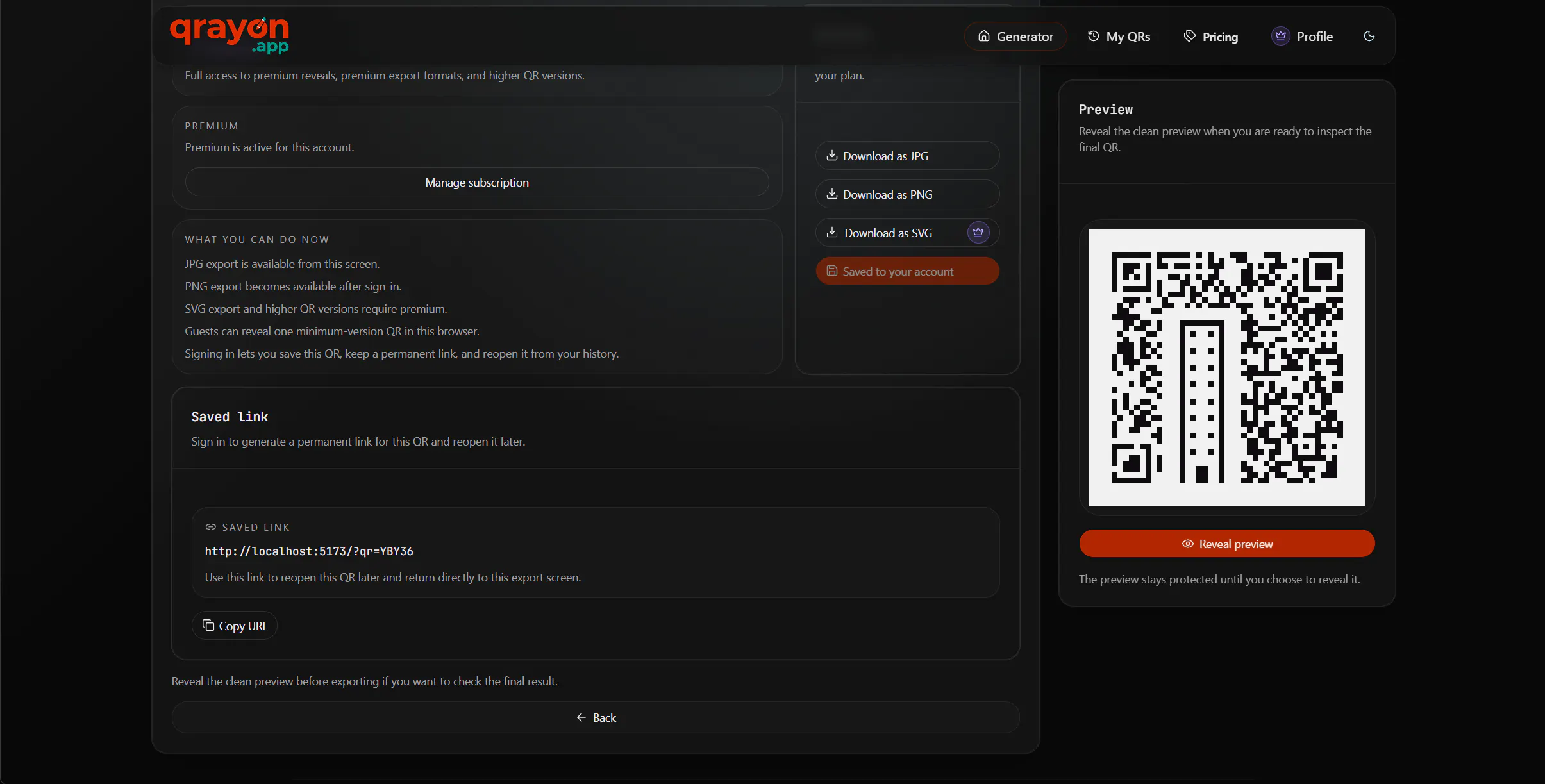Click 'Use this link to reopen this QR later' text
1545x784 pixels.
tap(393, 578)
